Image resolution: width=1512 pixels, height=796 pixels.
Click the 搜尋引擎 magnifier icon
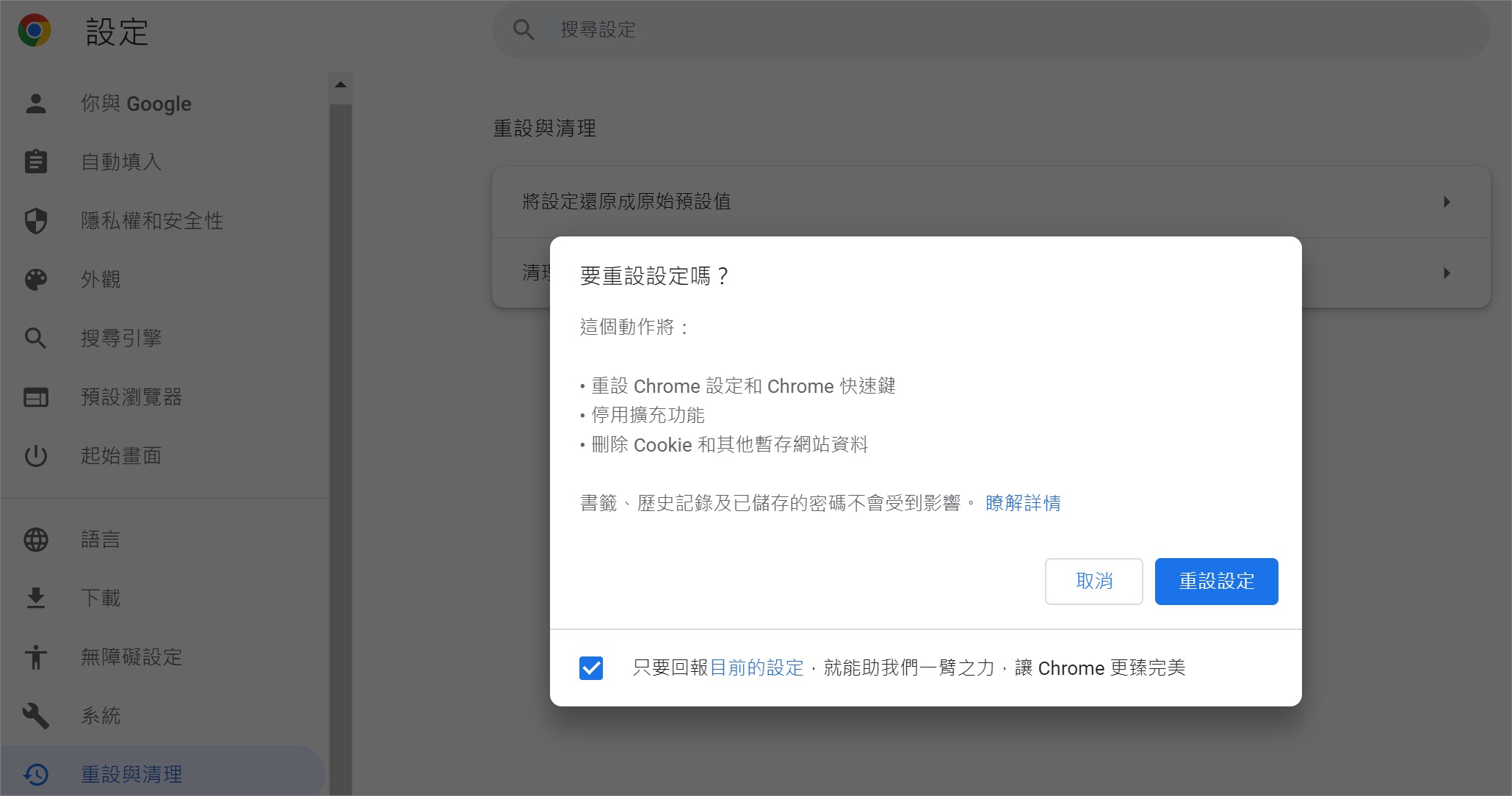click(x=35, y=339)
